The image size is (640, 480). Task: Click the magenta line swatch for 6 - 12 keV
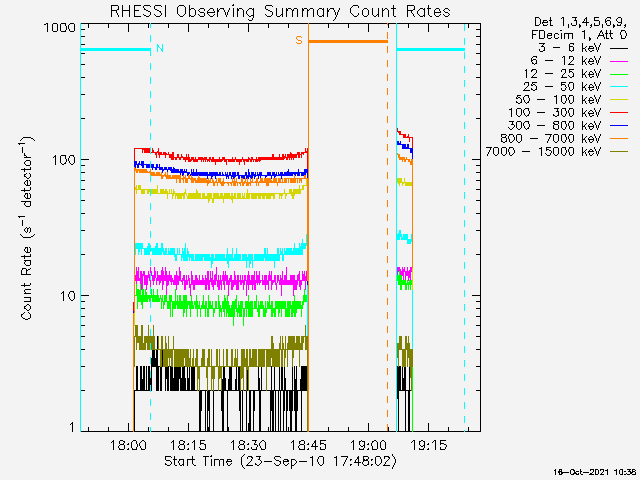click(619, 62)
